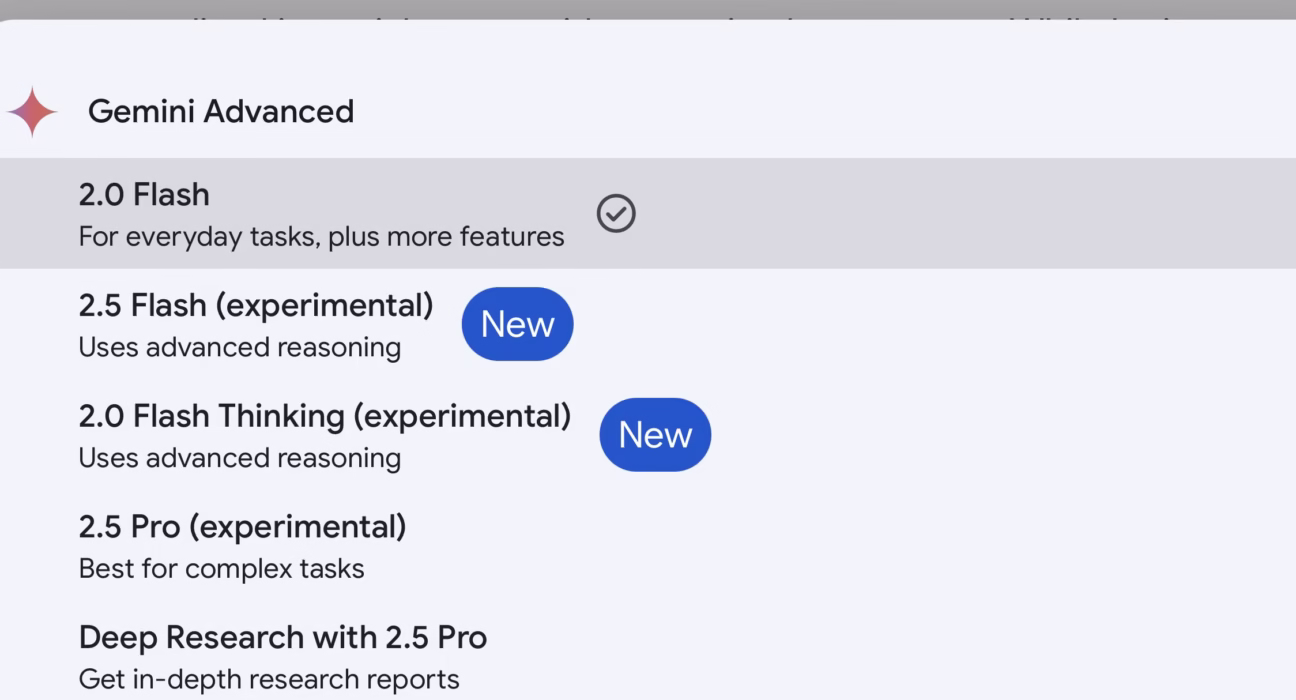Click the dimmed area above the model picker
The image size is (1296, 700).
click(648, 10)
